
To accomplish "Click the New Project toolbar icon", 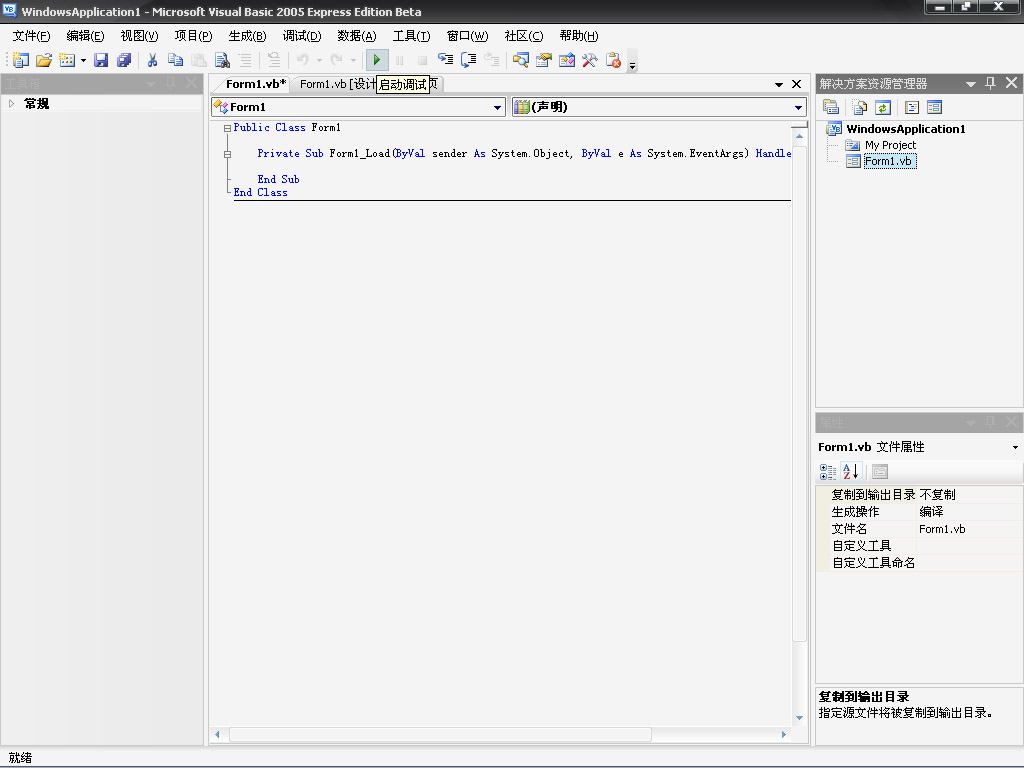I will pos(21,60).
